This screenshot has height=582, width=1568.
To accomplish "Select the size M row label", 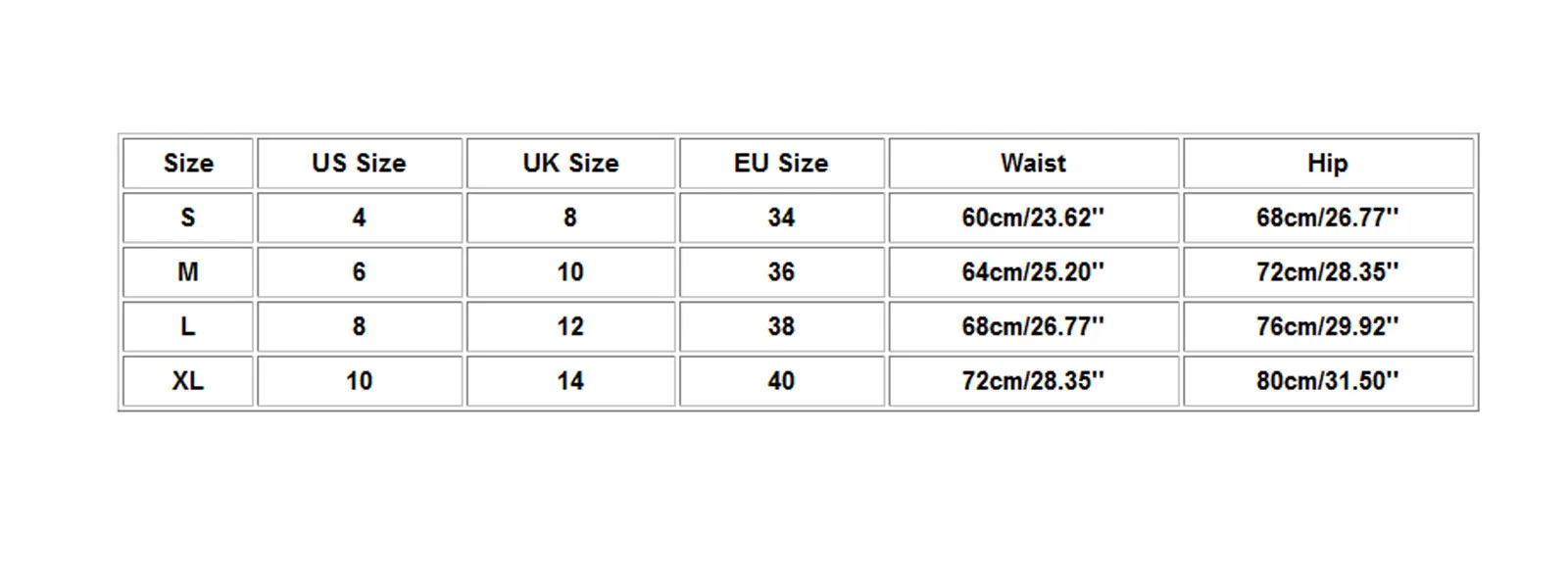I will (x=187, y=272).
